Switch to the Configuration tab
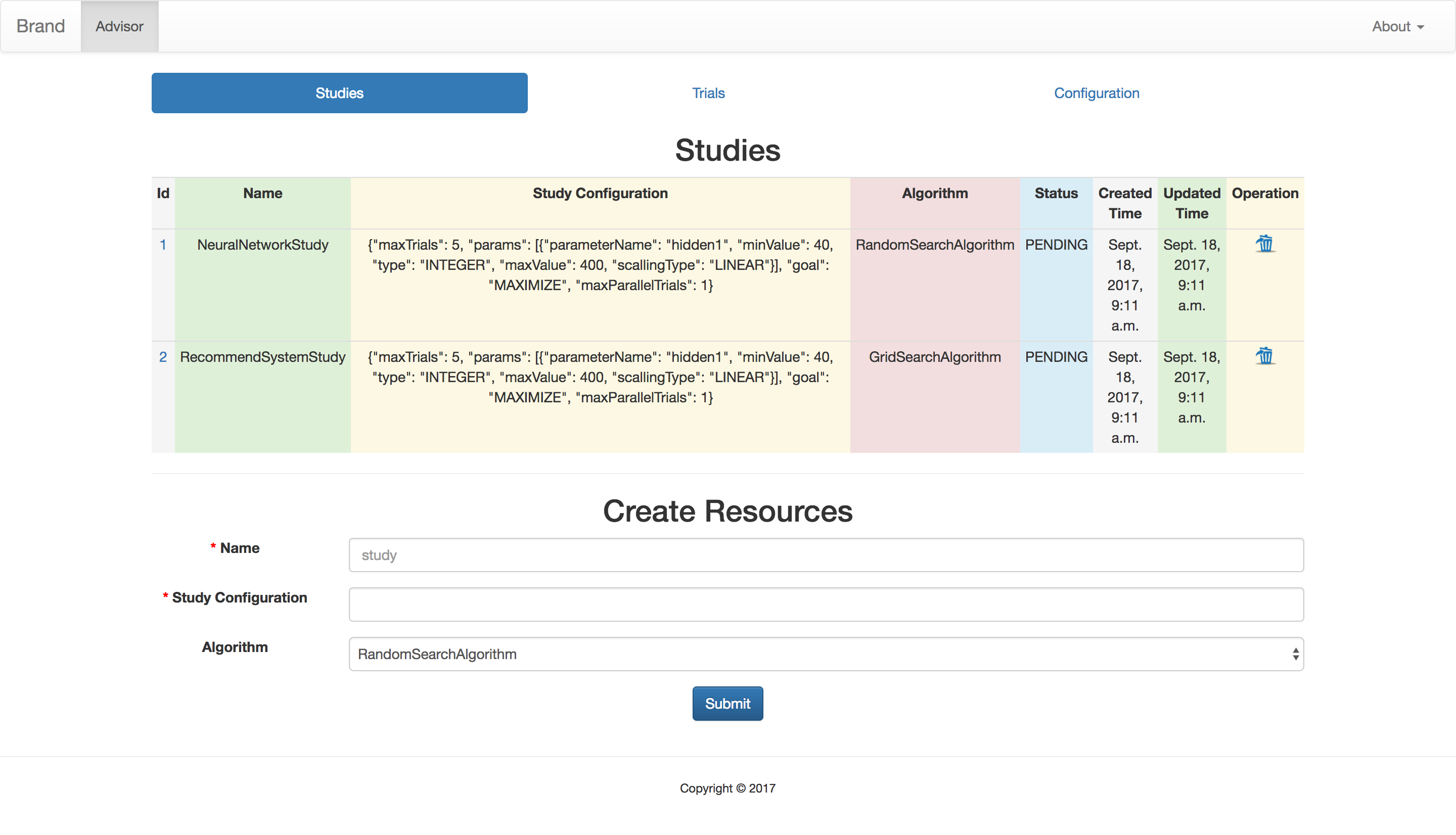The width and height of the screenshot is (1456, 835). [1096, 93]
